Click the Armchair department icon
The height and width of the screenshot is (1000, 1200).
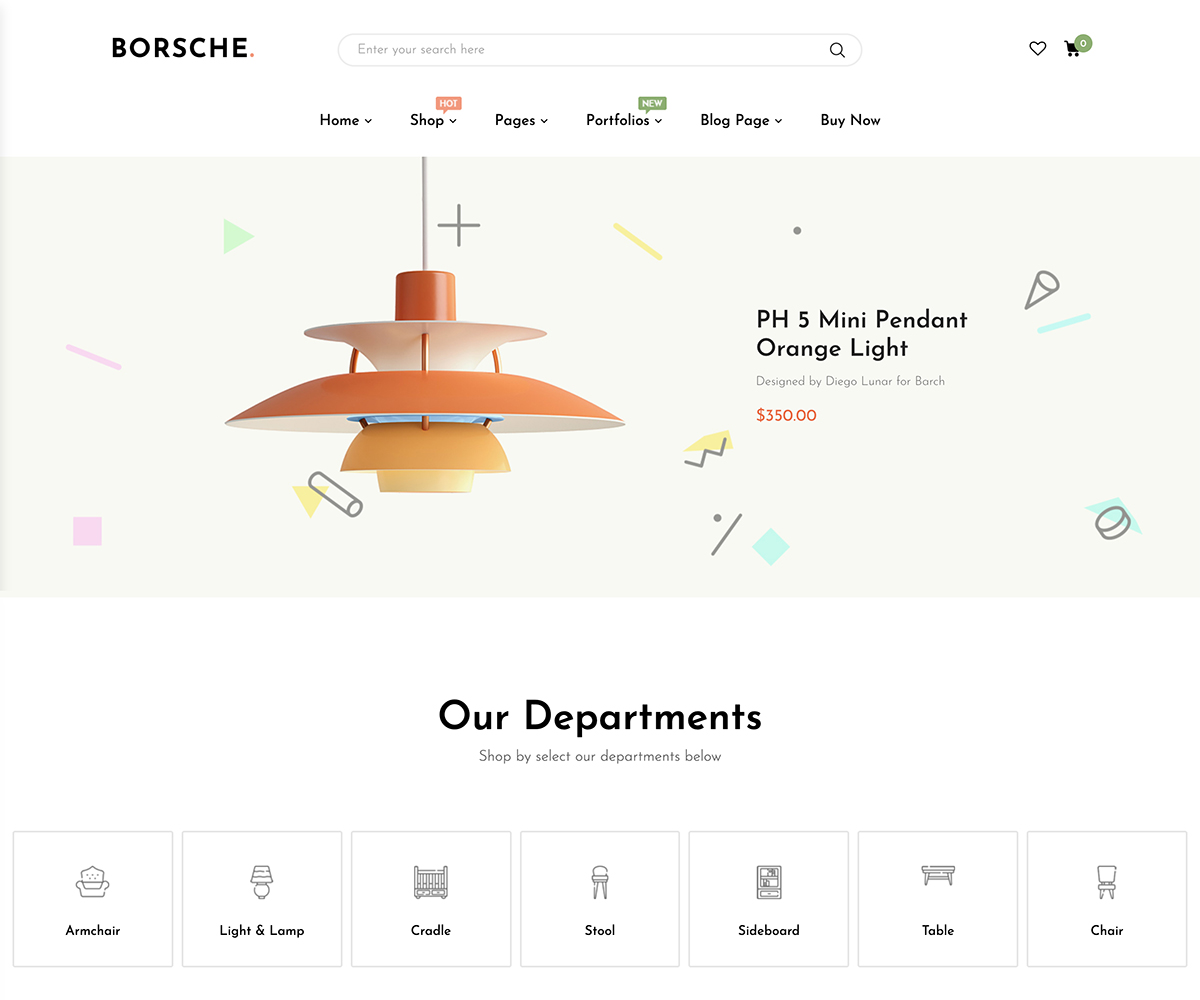[93, 881]
